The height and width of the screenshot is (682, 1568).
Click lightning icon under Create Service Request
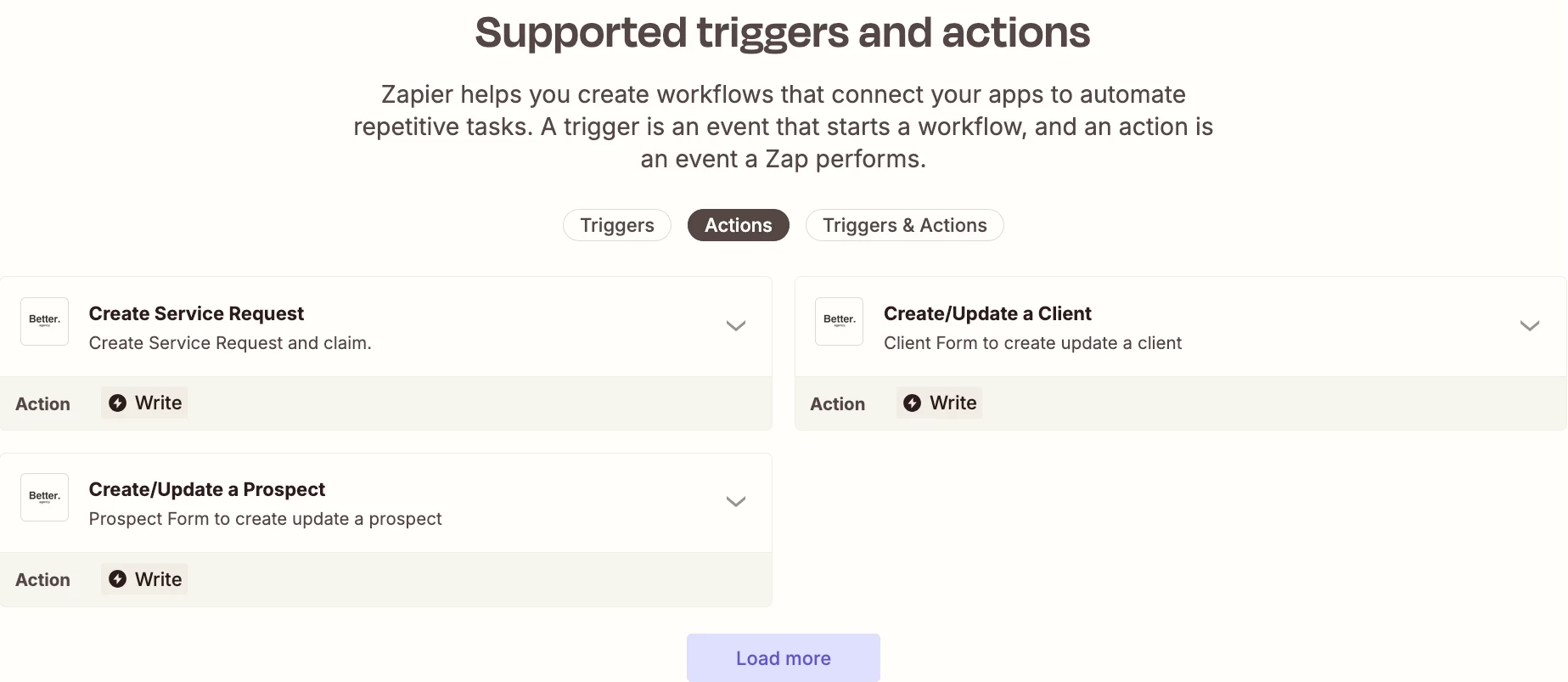coord(118,403)
